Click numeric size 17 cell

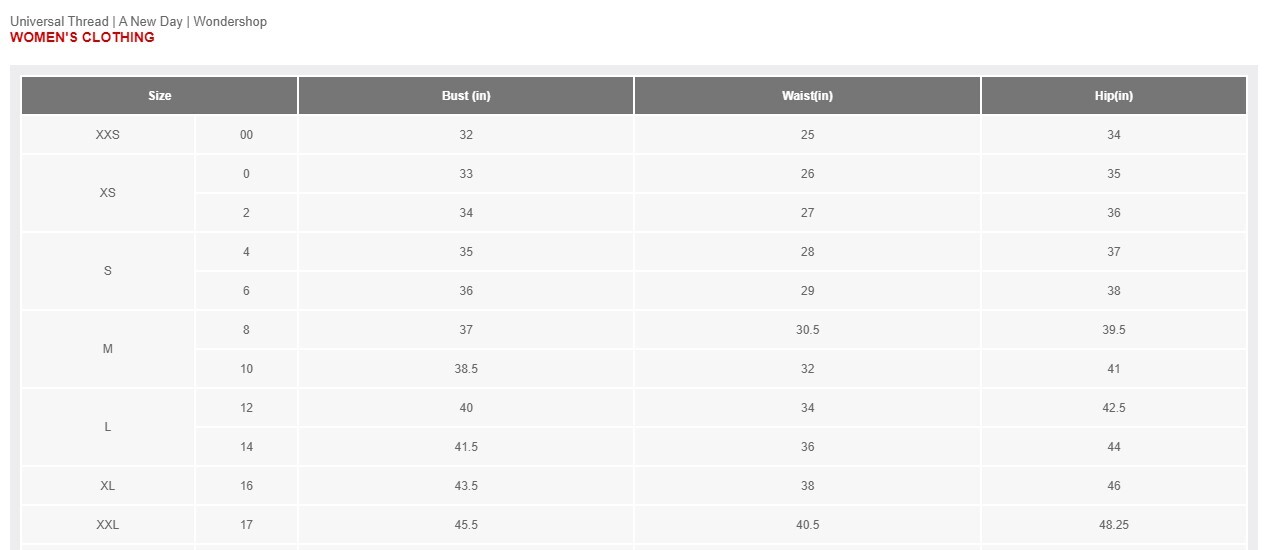coord(246,525)
